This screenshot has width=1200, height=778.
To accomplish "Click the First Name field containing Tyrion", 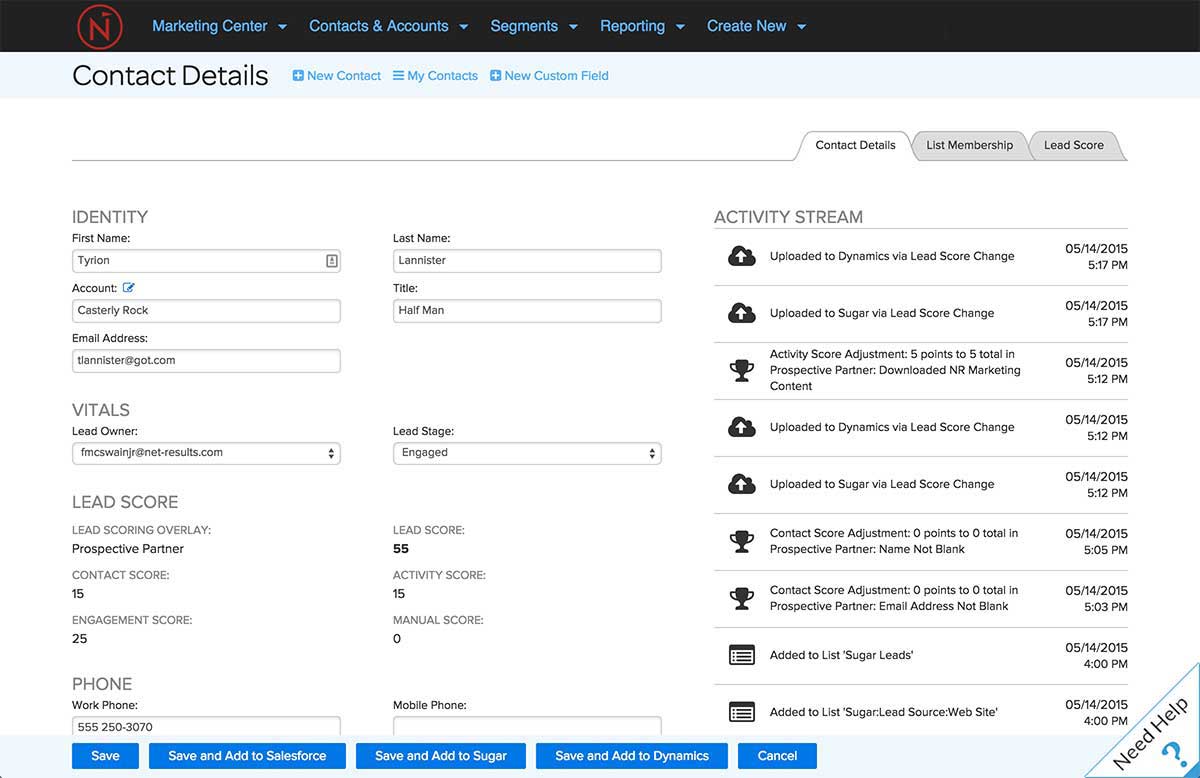I will click(206, 261).
